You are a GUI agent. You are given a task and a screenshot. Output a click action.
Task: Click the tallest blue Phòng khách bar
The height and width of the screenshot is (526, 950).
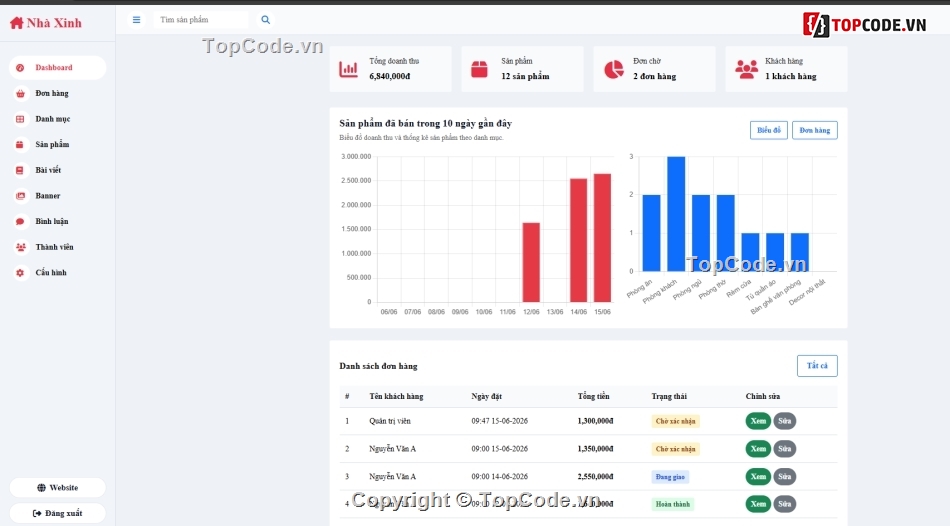tap(676, 214)
